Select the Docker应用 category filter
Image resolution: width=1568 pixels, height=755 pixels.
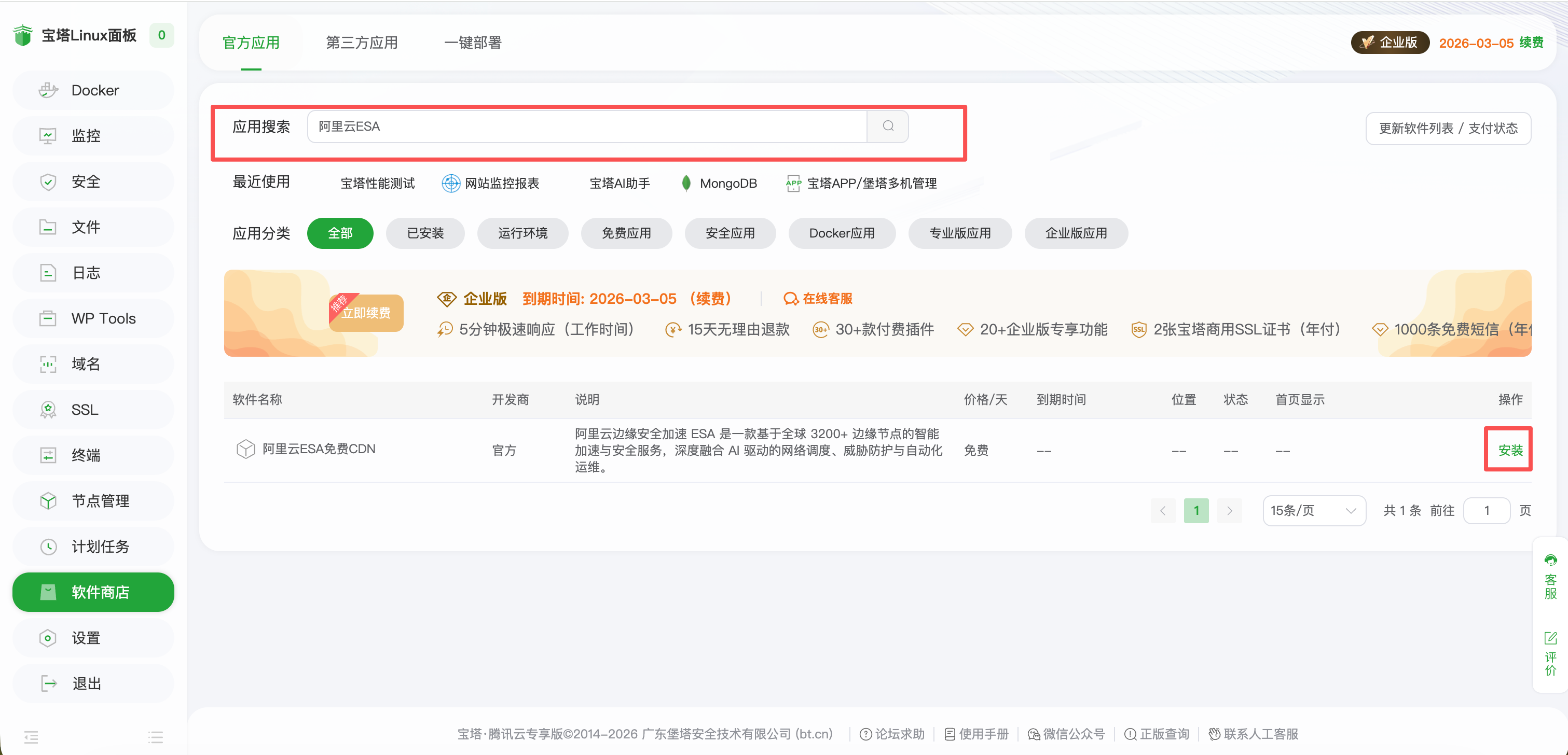[x=841, y=233]
